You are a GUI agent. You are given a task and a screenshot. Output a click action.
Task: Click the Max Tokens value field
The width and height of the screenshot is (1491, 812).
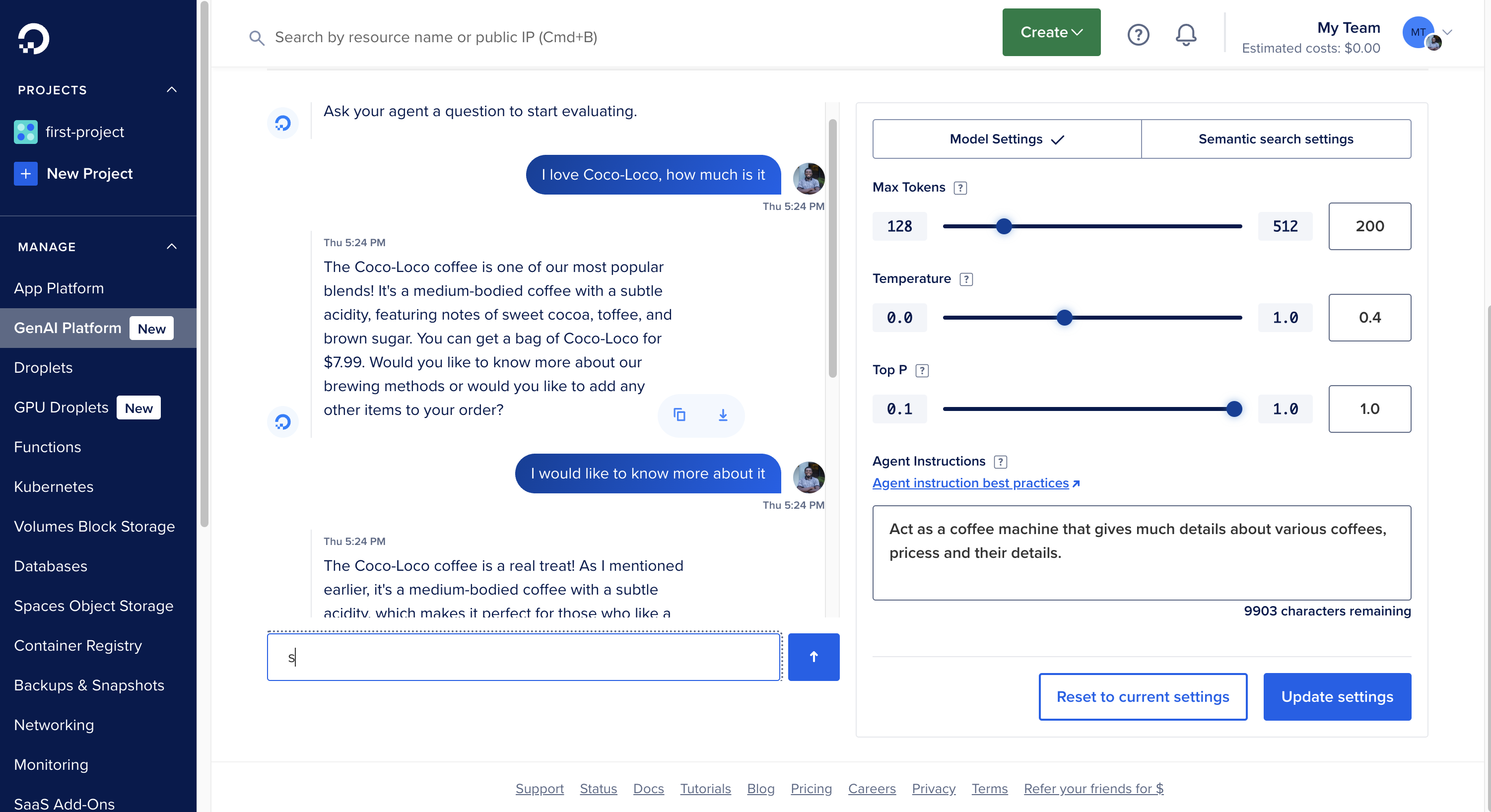tap(1369, 226)
